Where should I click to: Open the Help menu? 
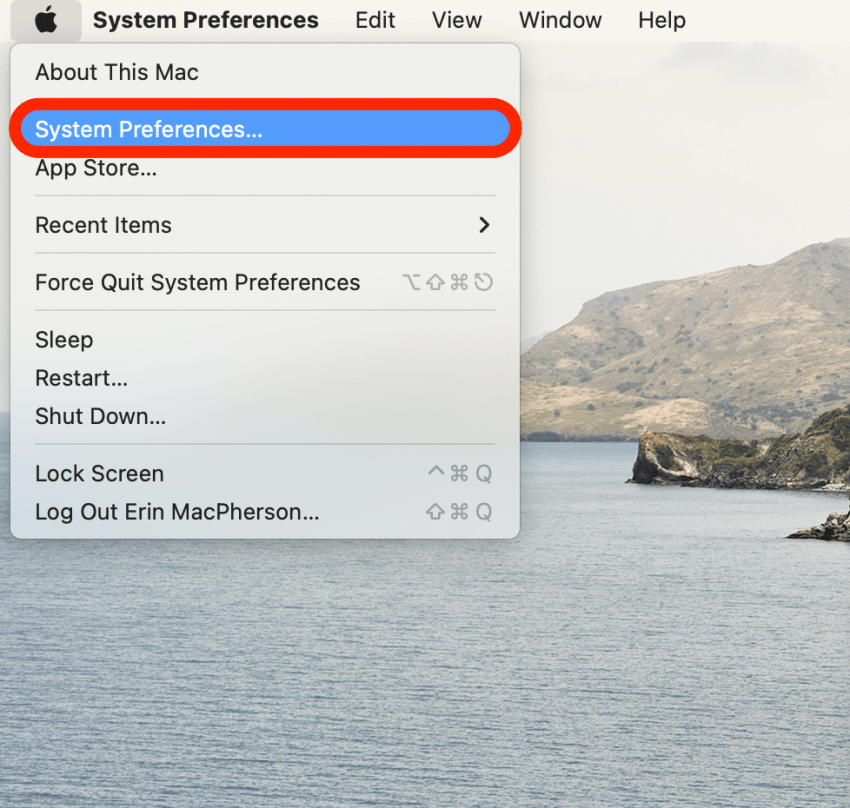point(661,20)
